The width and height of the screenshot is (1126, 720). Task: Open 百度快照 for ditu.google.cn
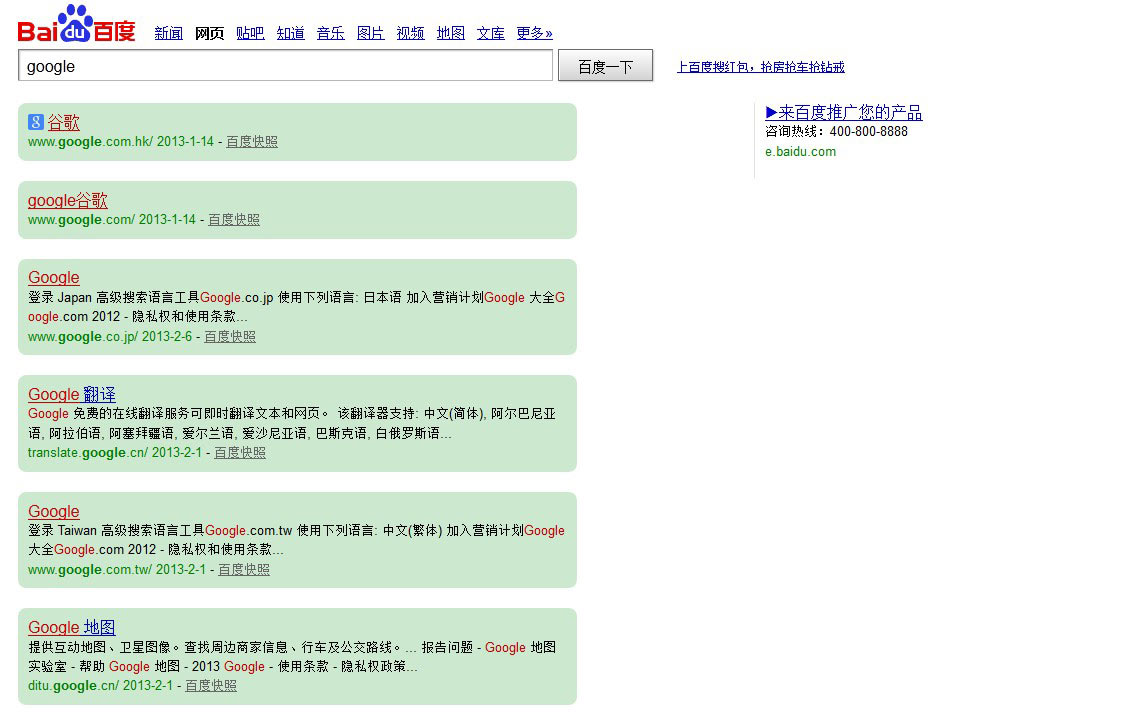pos(211,686)
